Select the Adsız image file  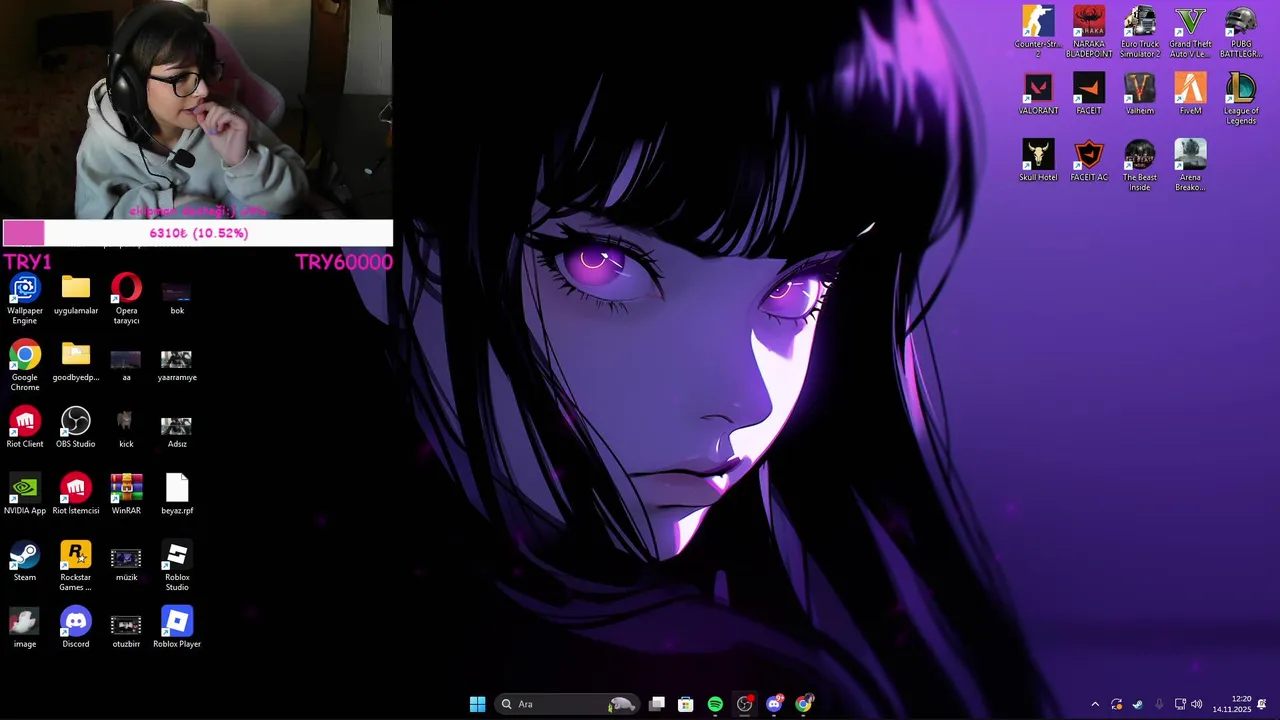177,431
